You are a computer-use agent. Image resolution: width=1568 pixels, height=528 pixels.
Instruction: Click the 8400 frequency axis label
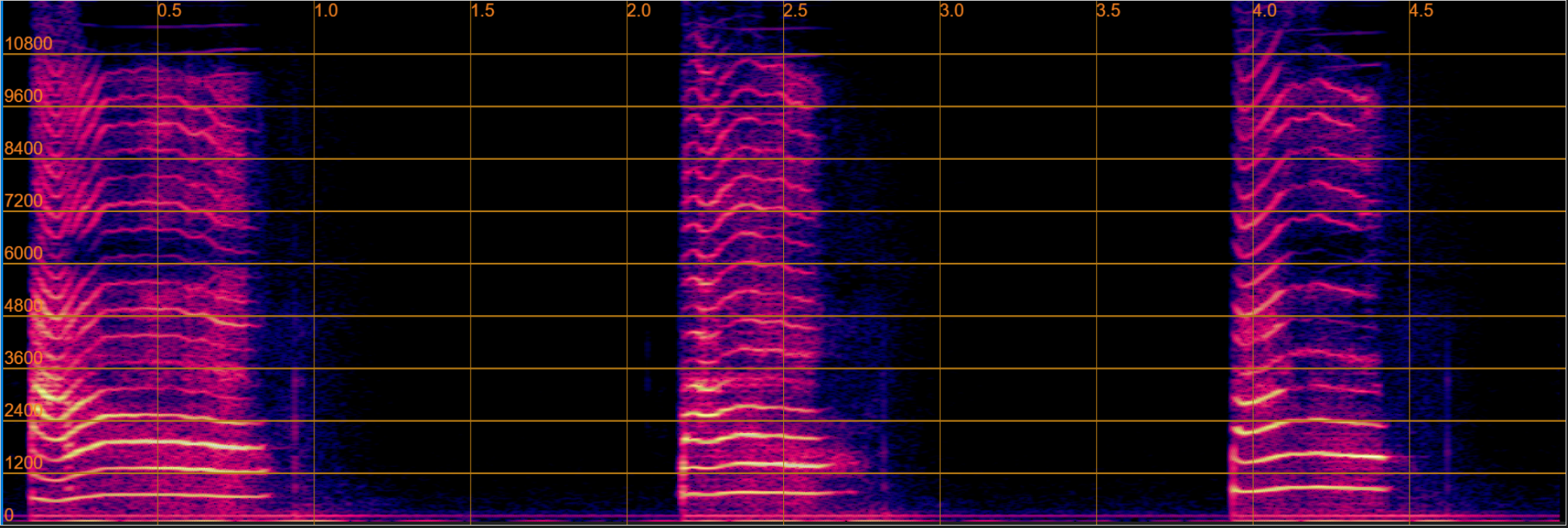(x=23, y=149)
